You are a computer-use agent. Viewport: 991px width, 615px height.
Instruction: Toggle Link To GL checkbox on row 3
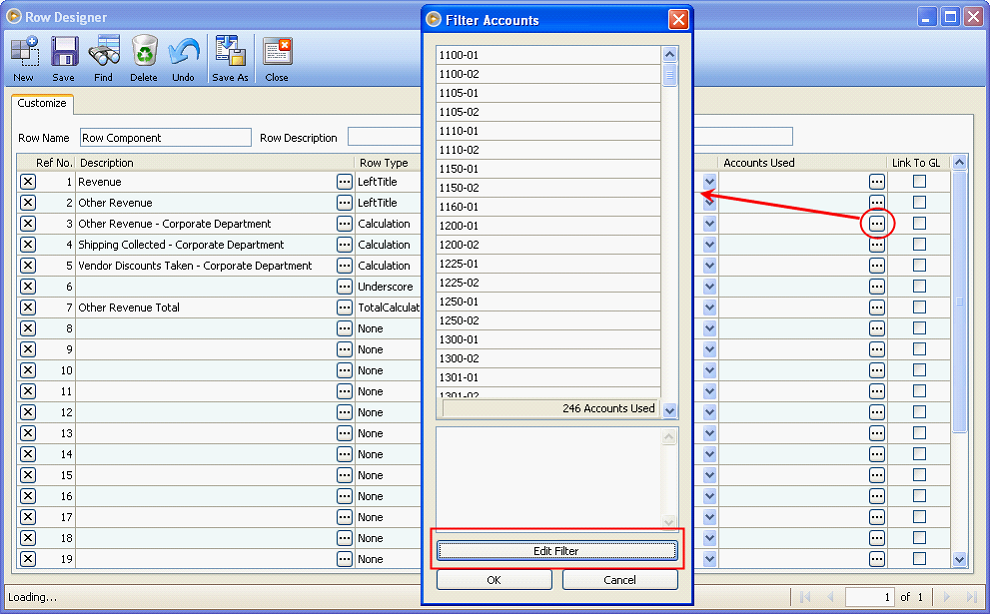click(920, 223)
